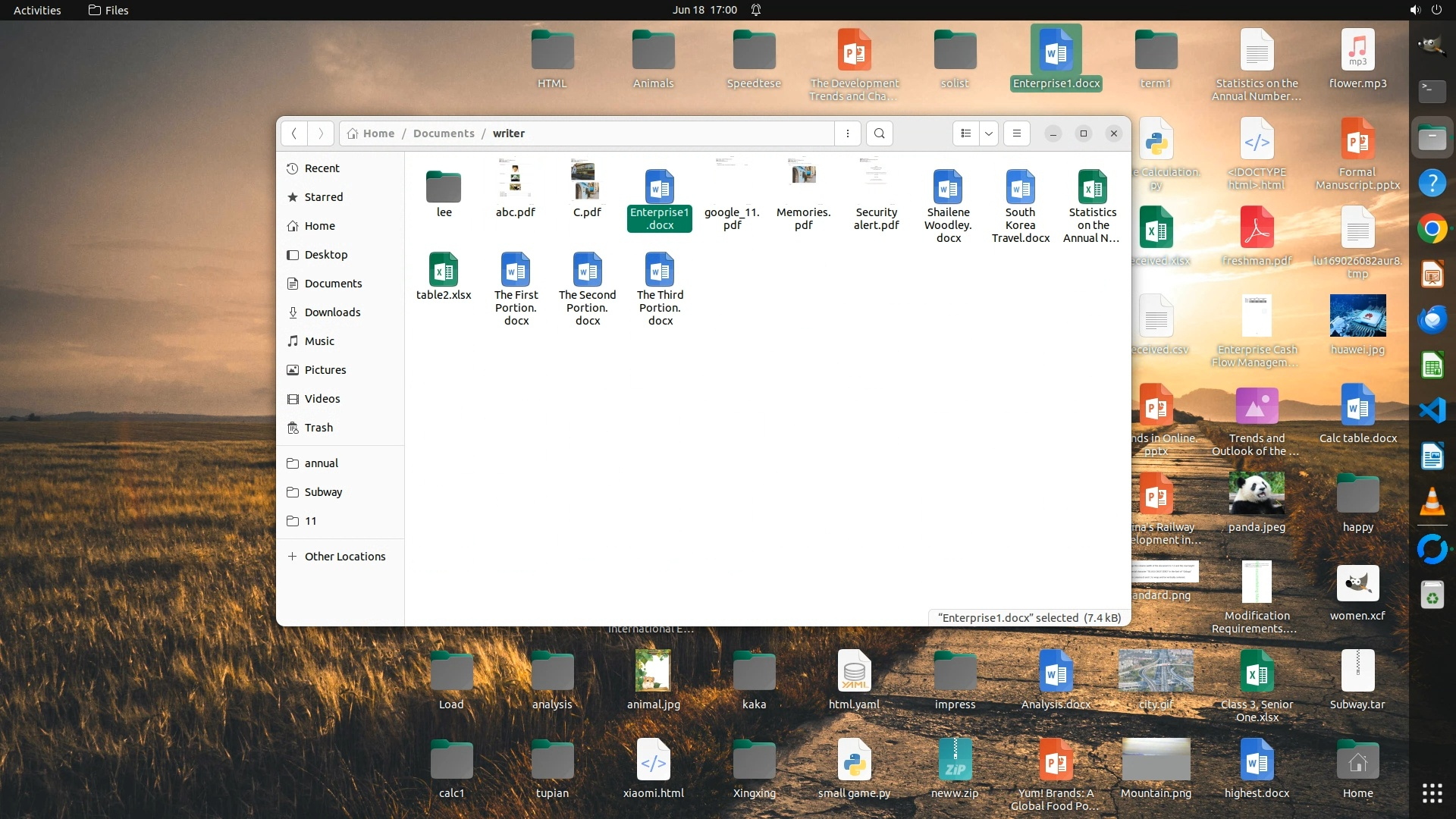Go back with the back arrow
Image resolution: width=1456 pixels, height=819 pixels.
pos(294,133)
